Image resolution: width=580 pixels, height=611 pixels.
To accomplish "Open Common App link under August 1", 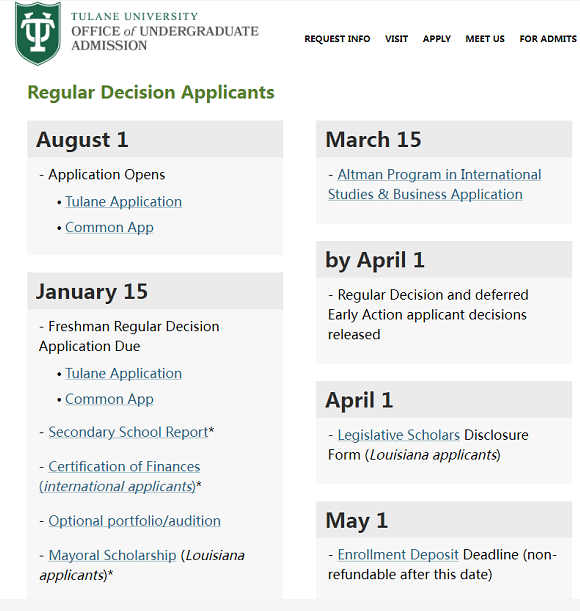I will (109, 228).
